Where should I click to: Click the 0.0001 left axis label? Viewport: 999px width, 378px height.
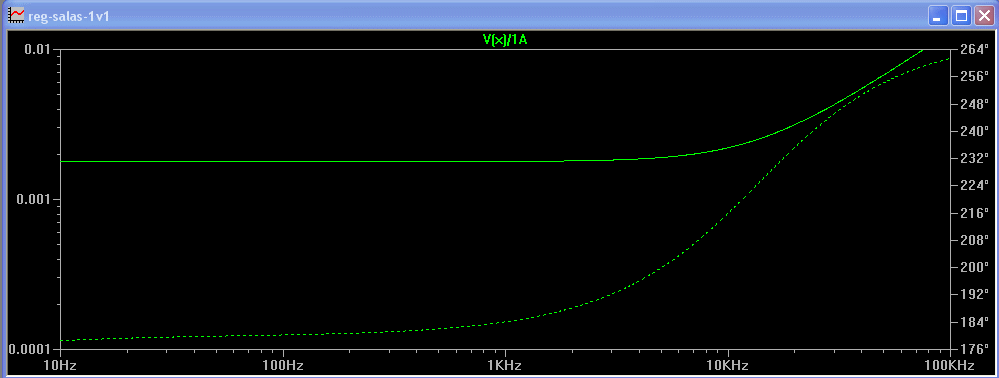point(30,349)
